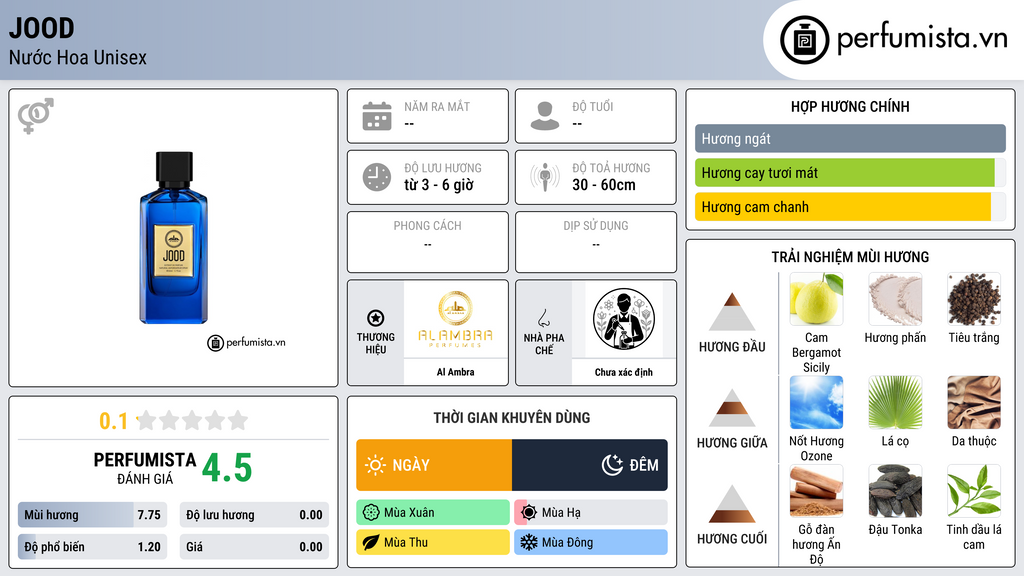Click the five-star rating row

coord(193,420)
